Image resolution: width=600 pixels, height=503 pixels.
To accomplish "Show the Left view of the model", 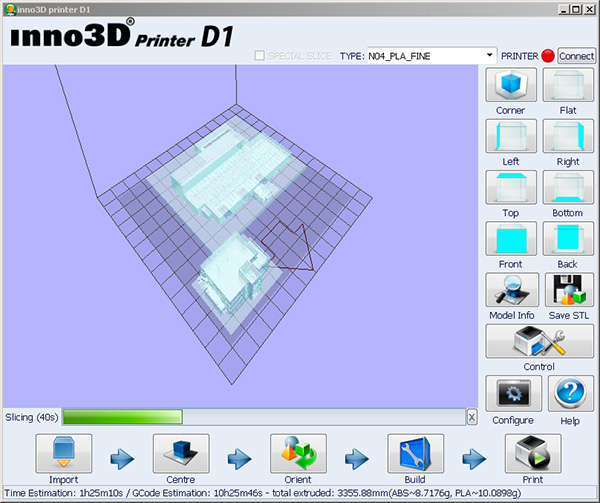I will click(x=511, y=136).
